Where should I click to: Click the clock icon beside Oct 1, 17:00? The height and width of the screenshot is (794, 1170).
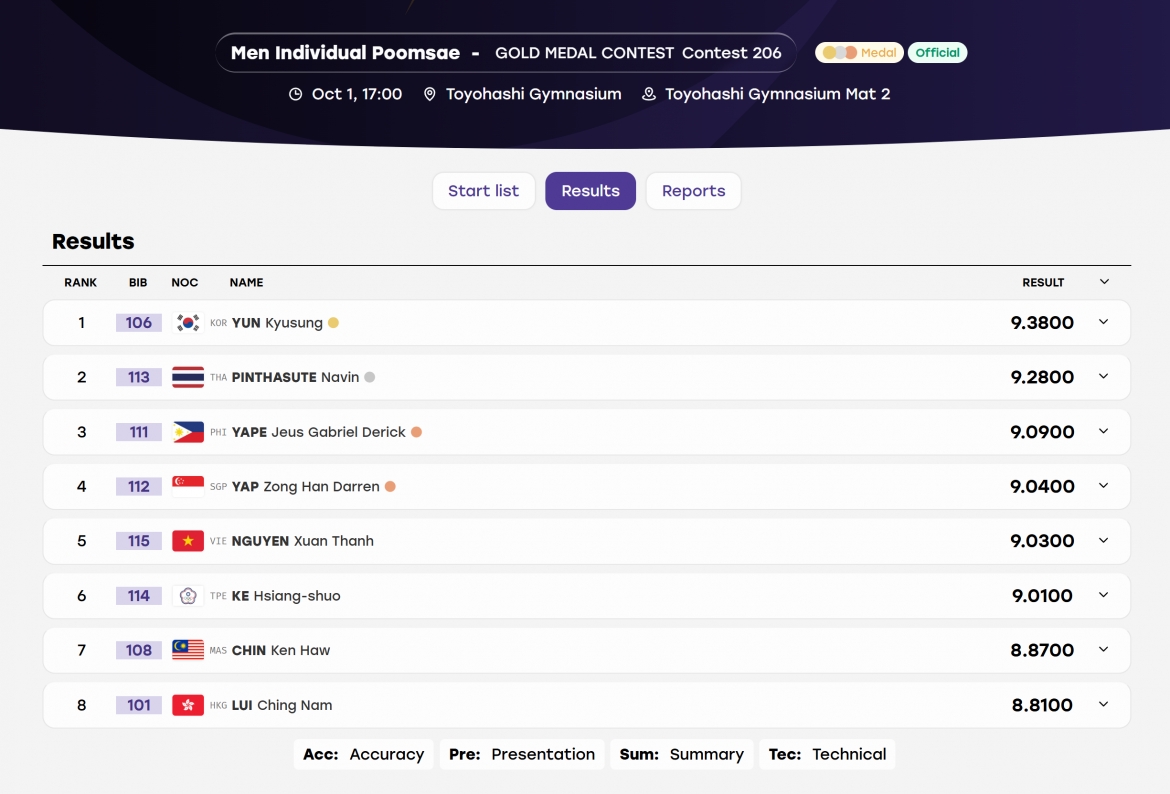295,94
